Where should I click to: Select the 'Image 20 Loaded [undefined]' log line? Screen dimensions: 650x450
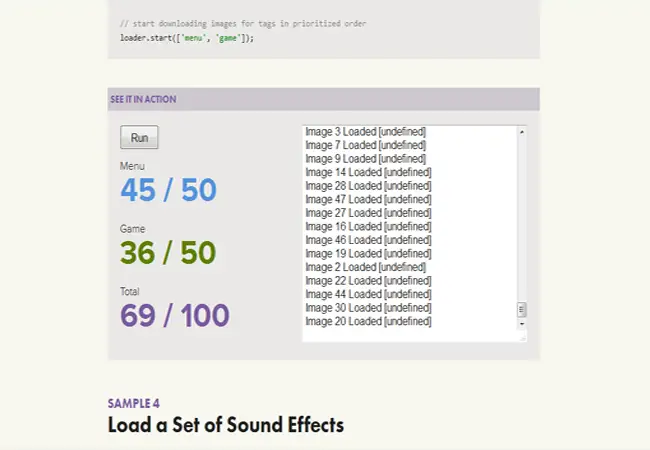click(368, 321)
